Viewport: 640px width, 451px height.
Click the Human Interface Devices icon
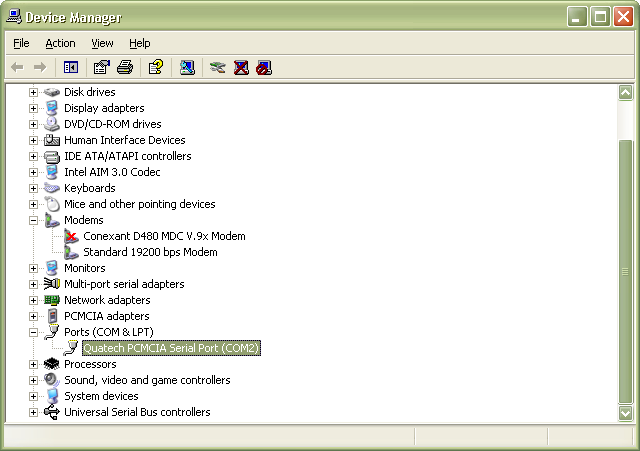tap(52, 140)
